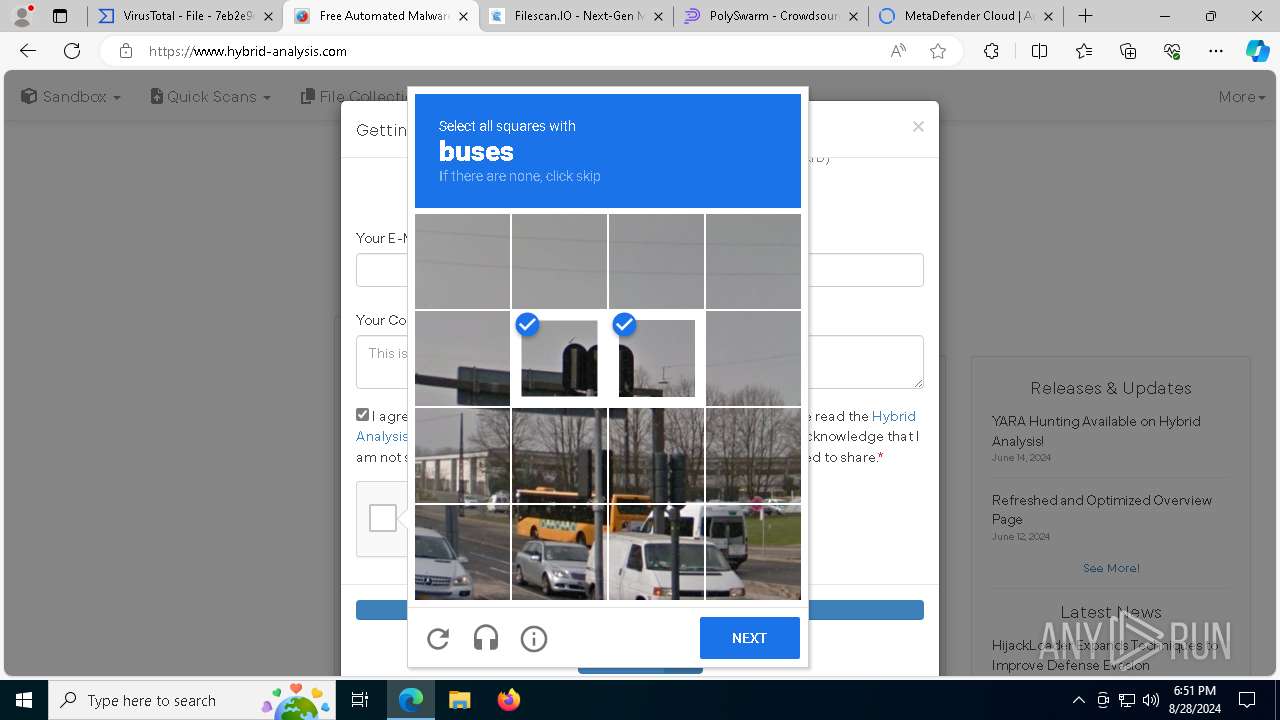1280x720 pixels.
Task: Open browser Extensions icon
Action: (x=991, y=51)
